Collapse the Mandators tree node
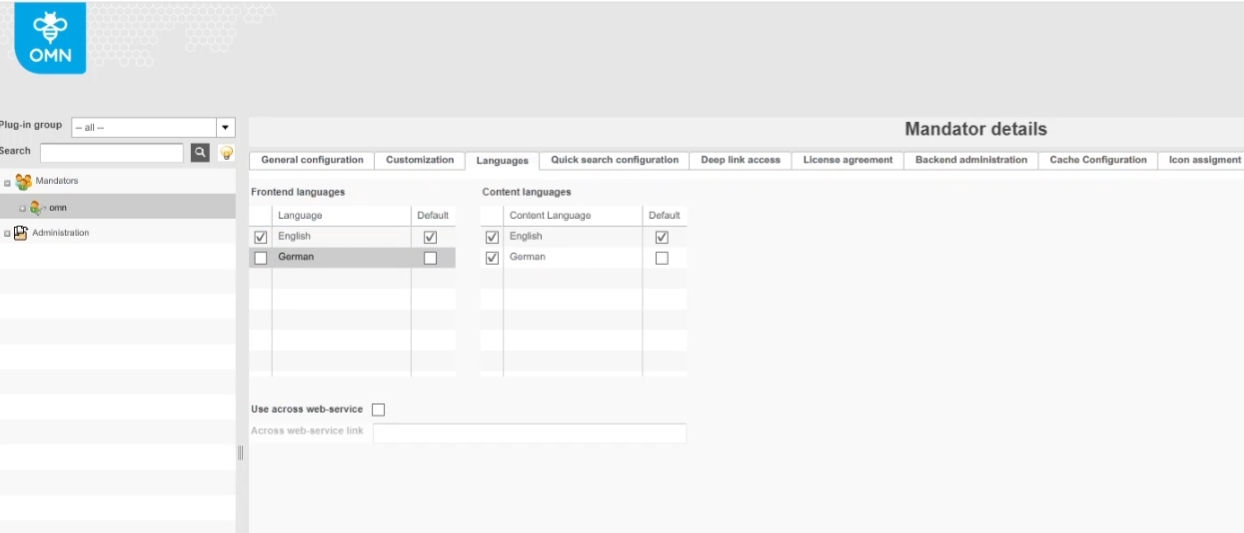 (x=7, y=182)
